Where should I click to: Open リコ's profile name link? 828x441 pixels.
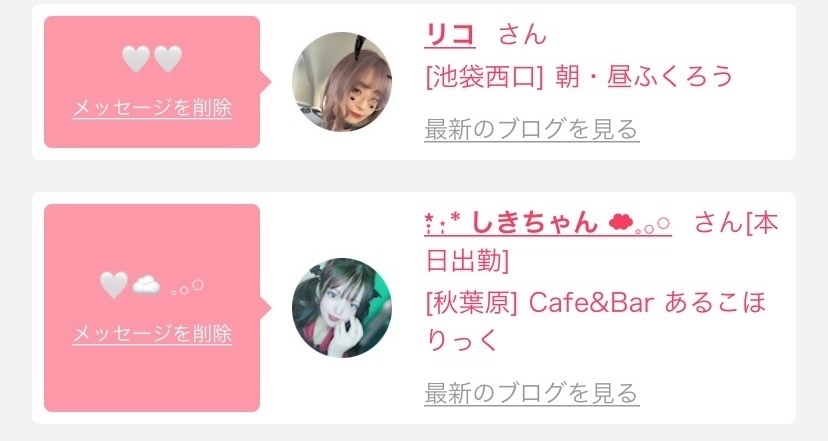pyautogui.click(x=450, y=35)
